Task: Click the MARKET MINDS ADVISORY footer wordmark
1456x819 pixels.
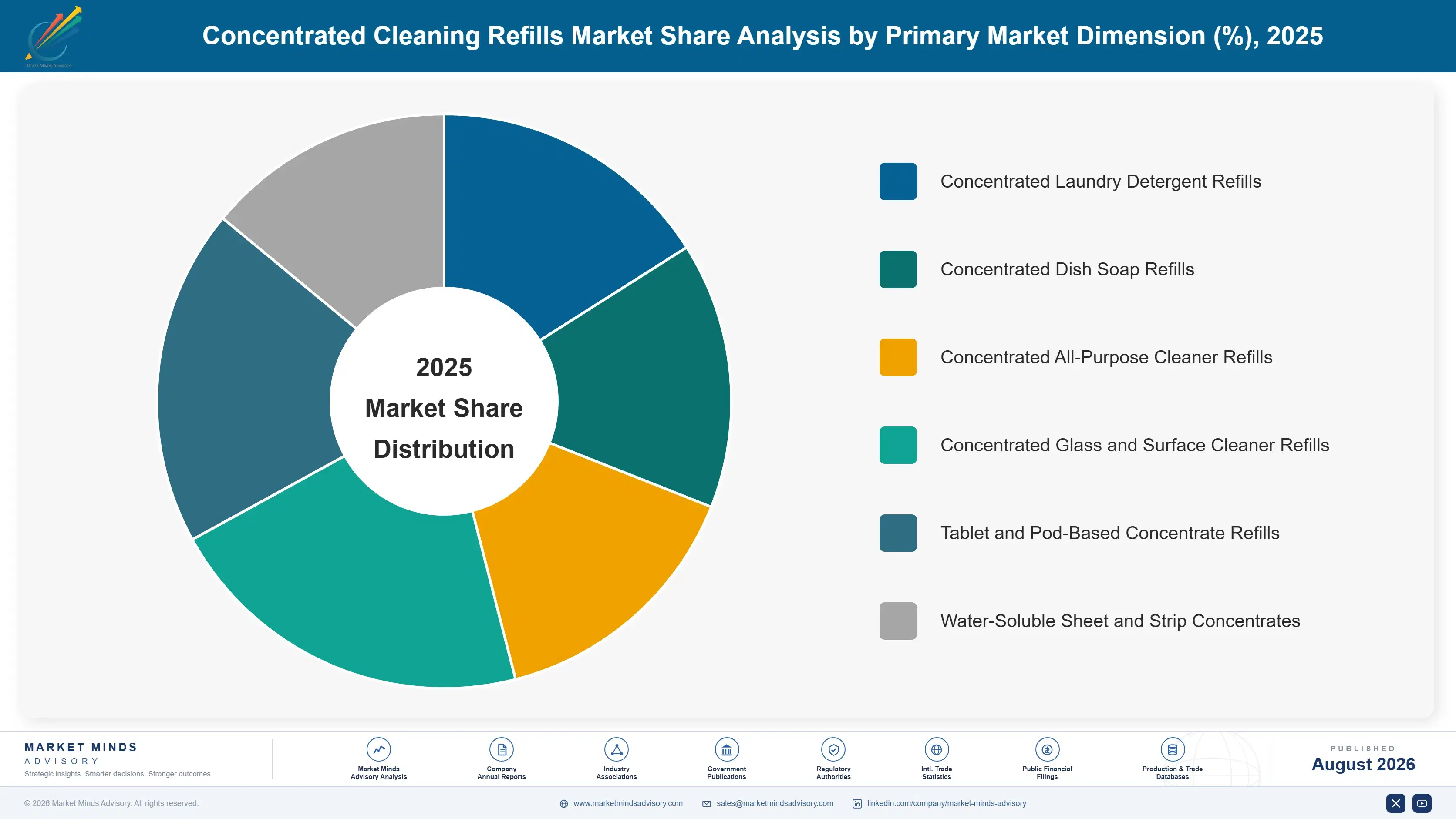Action: pyautogui.click(x=81, y=753)
